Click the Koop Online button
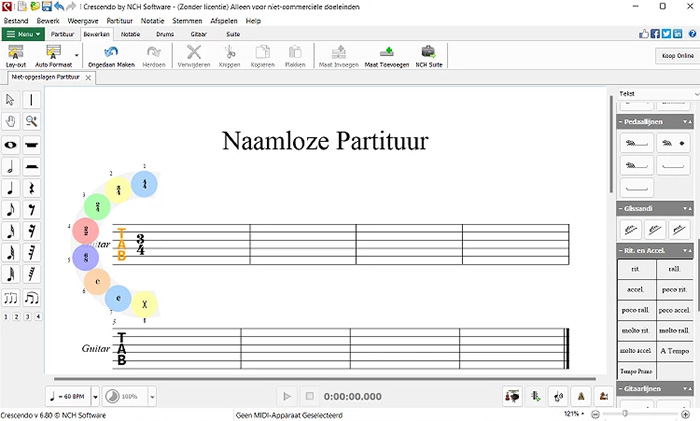Screen dimensions: 700x421 pos(678,56)
